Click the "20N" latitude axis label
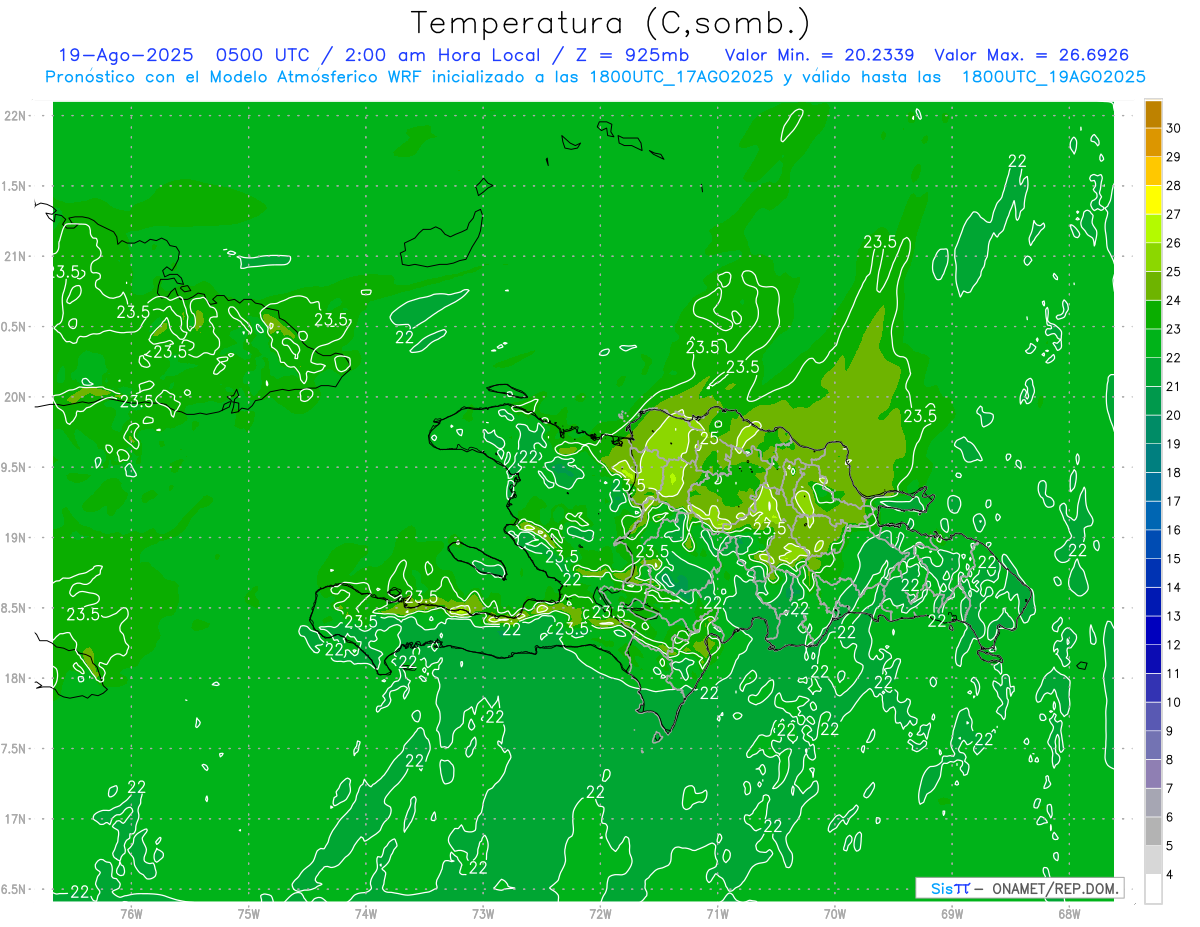This screenshot has width=1200, height=927. tap(17, 397)
